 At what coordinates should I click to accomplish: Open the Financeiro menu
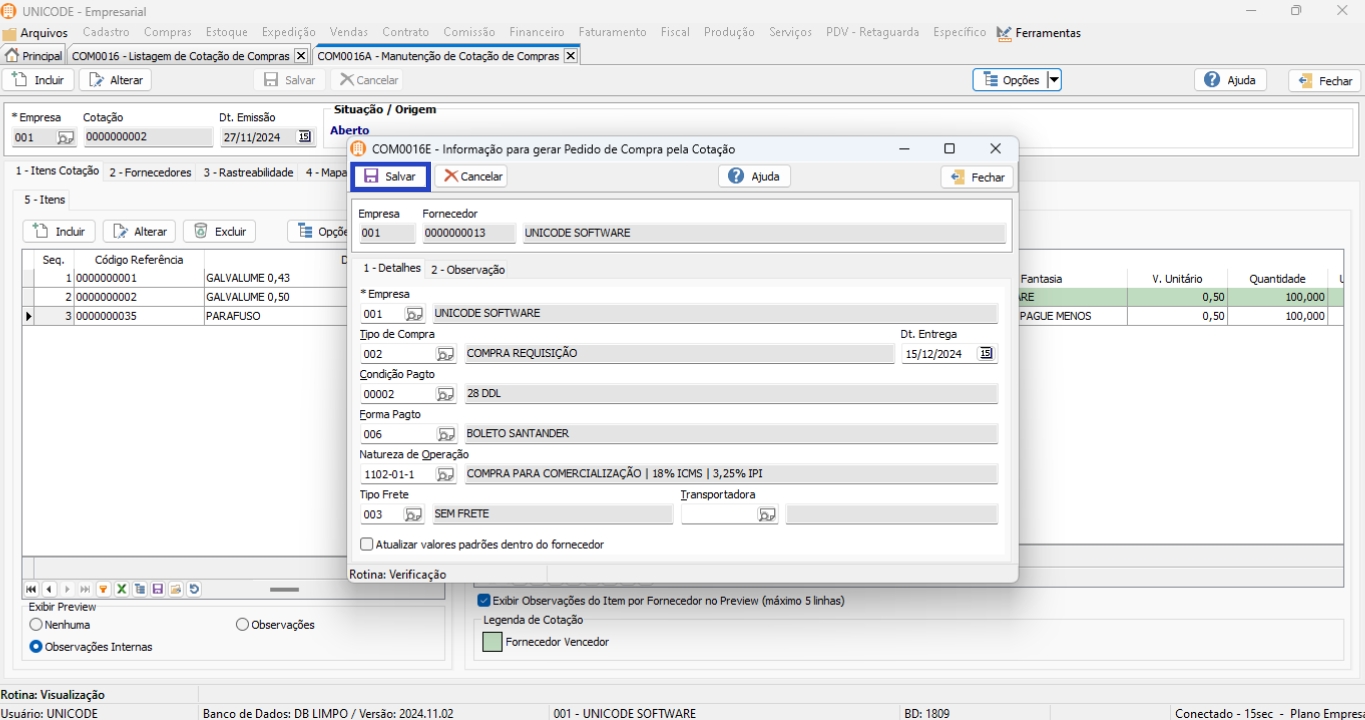tap(536, 32)
